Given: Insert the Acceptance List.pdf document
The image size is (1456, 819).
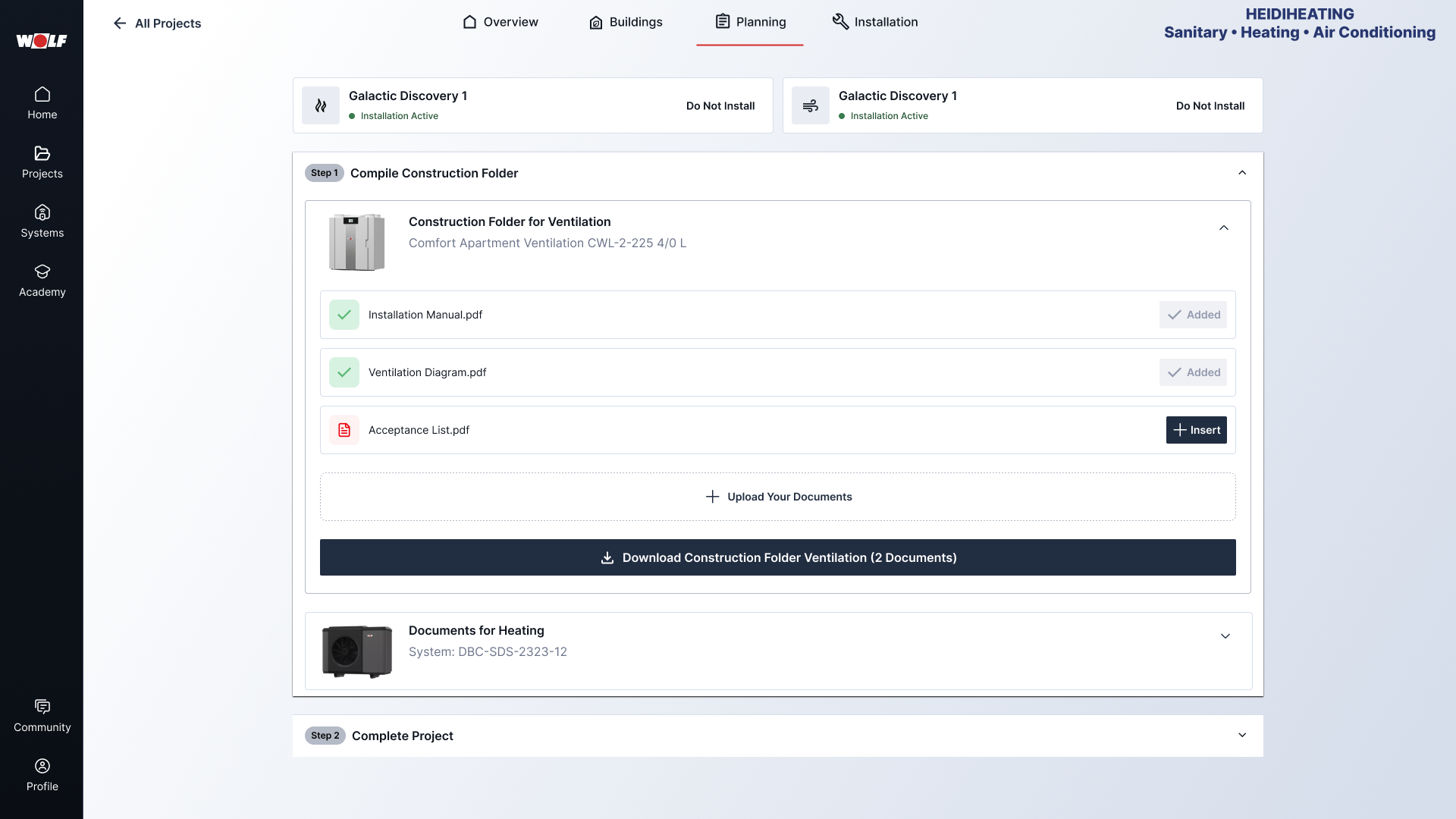Looking at the screenshot, I should [1196, 430].
